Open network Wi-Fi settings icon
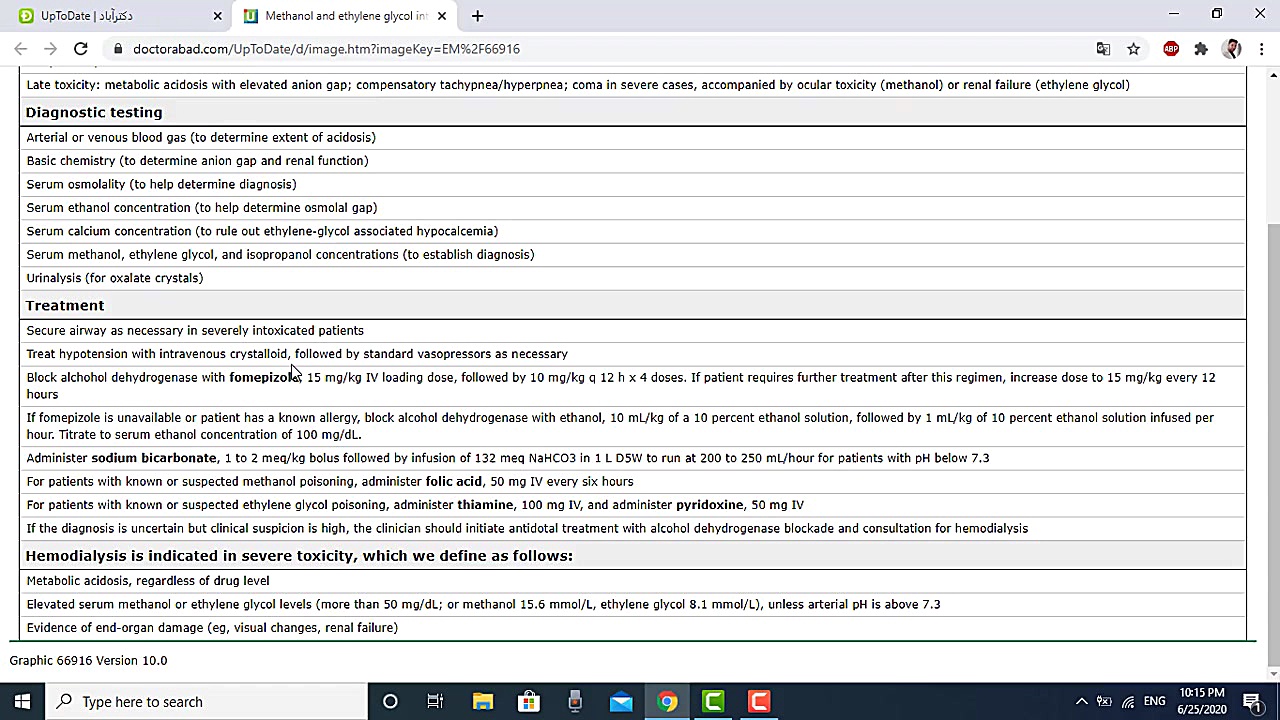This screenshot has height=720, width=1280. [x=1128, y=702]
